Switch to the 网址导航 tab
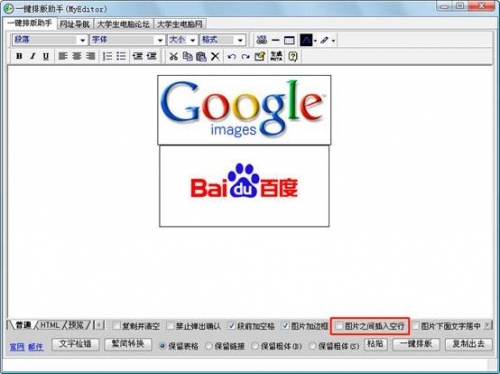The image size is (500, 374). click(75, 24)
